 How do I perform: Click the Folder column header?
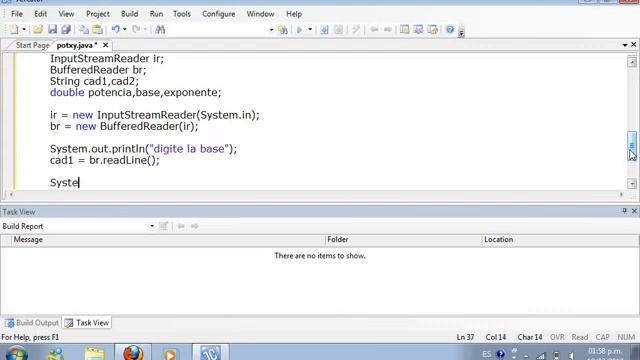pos(404,240)
